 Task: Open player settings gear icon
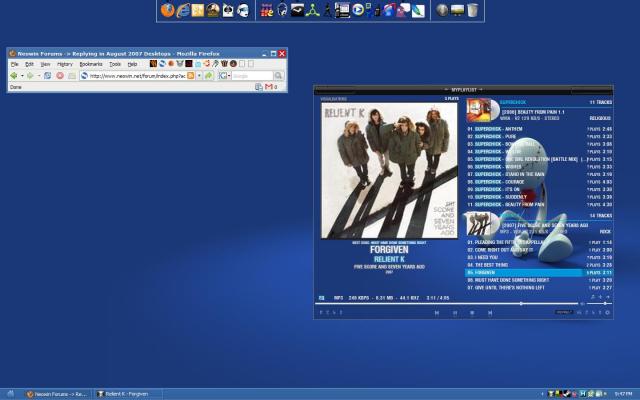coord(607,313)
